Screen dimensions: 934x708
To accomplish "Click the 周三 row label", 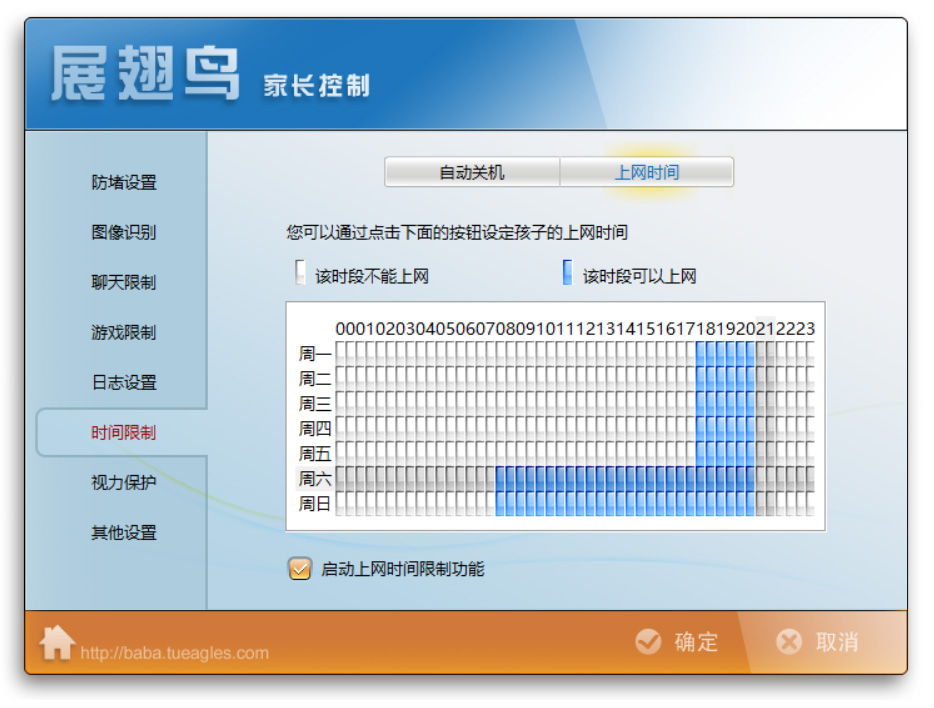I will [315, 404].
